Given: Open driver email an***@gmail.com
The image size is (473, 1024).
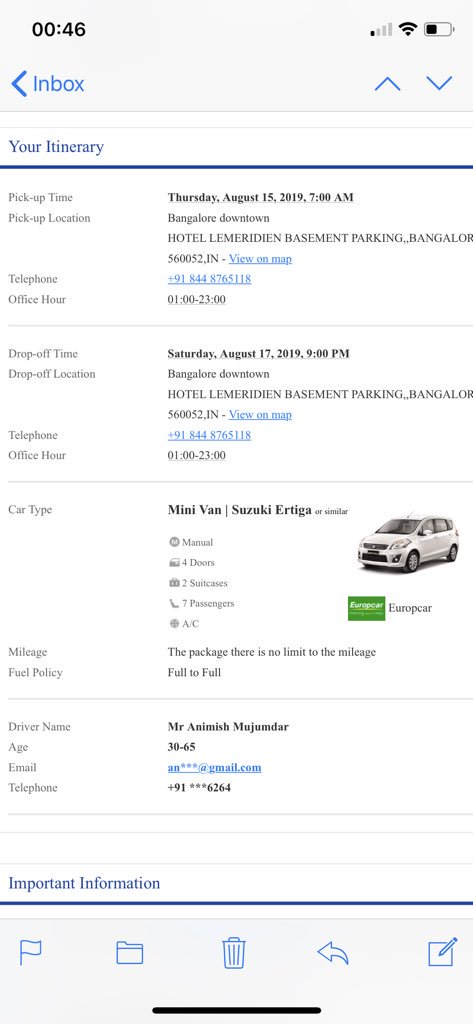Looking at the screenshot, I should tap(214, 767).
